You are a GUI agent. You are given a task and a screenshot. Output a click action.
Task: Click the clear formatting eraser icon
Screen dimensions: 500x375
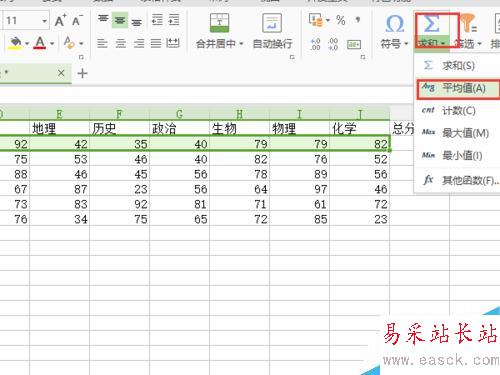point(69,43)
